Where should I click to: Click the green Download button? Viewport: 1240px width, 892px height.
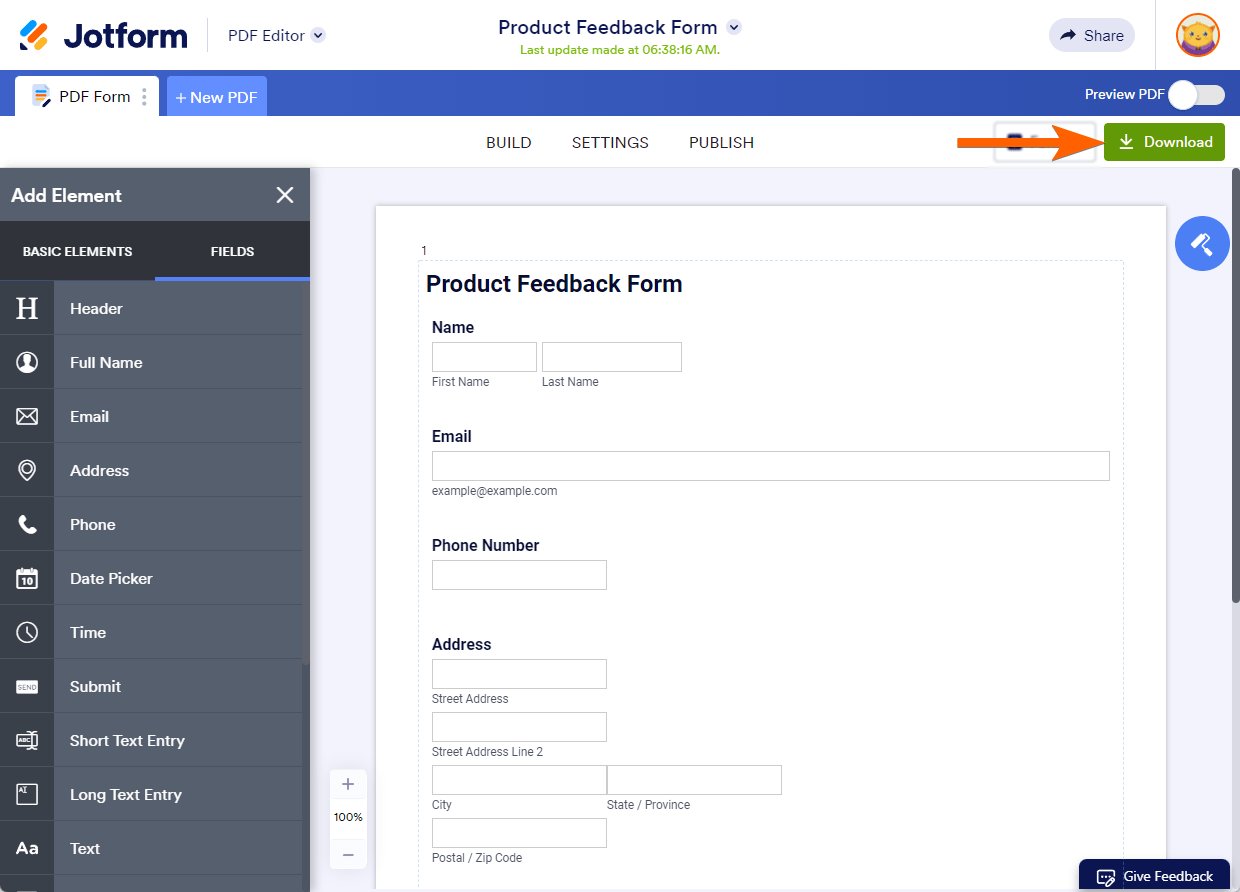1164,142
